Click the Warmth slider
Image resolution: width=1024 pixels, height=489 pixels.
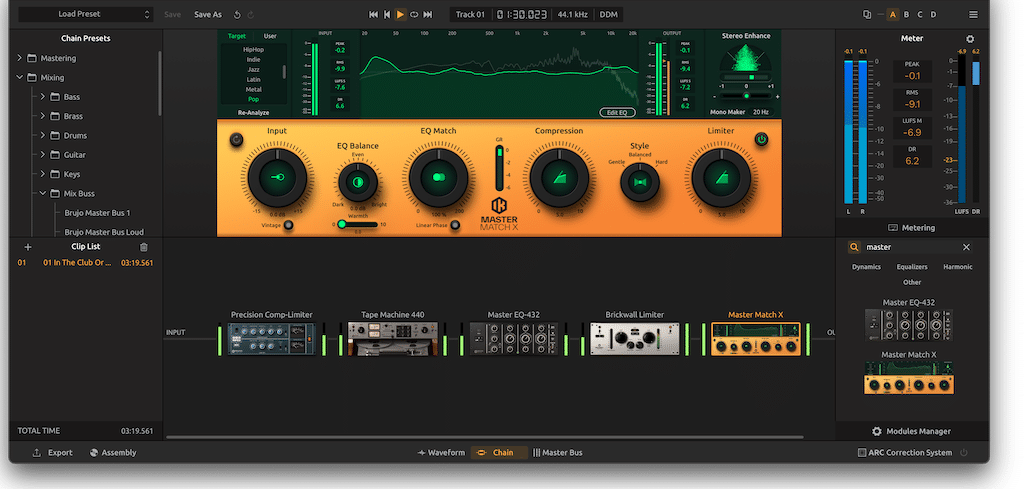click(x=358, y=225)
